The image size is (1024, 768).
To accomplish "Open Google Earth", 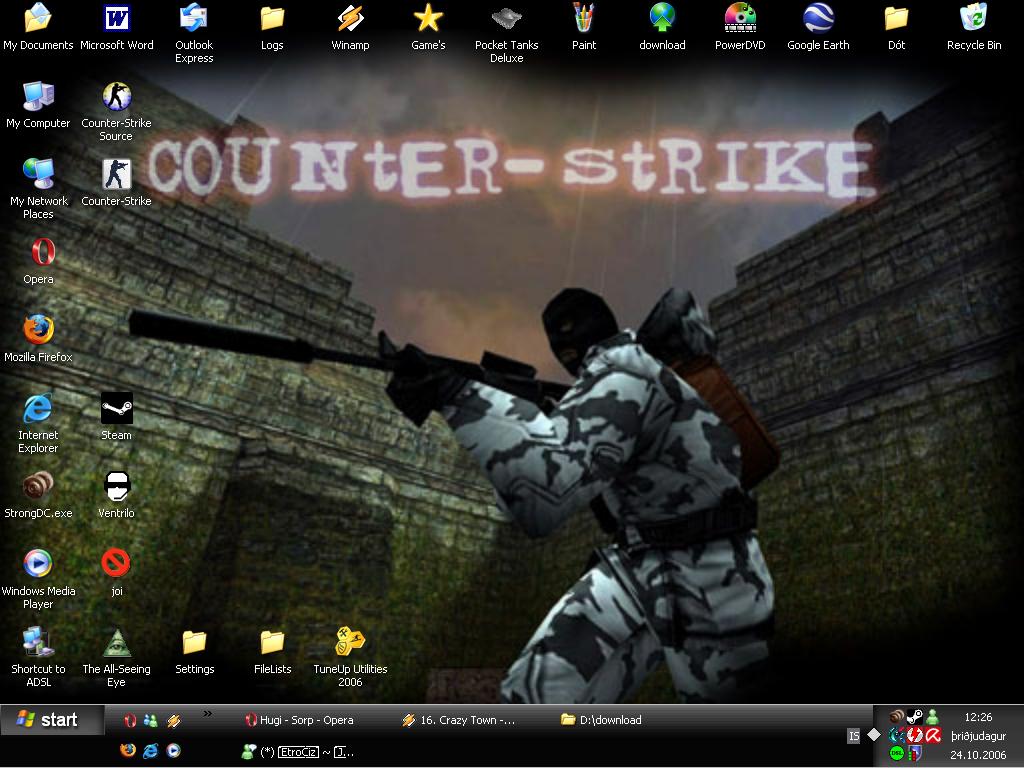I will click(818, 27).
